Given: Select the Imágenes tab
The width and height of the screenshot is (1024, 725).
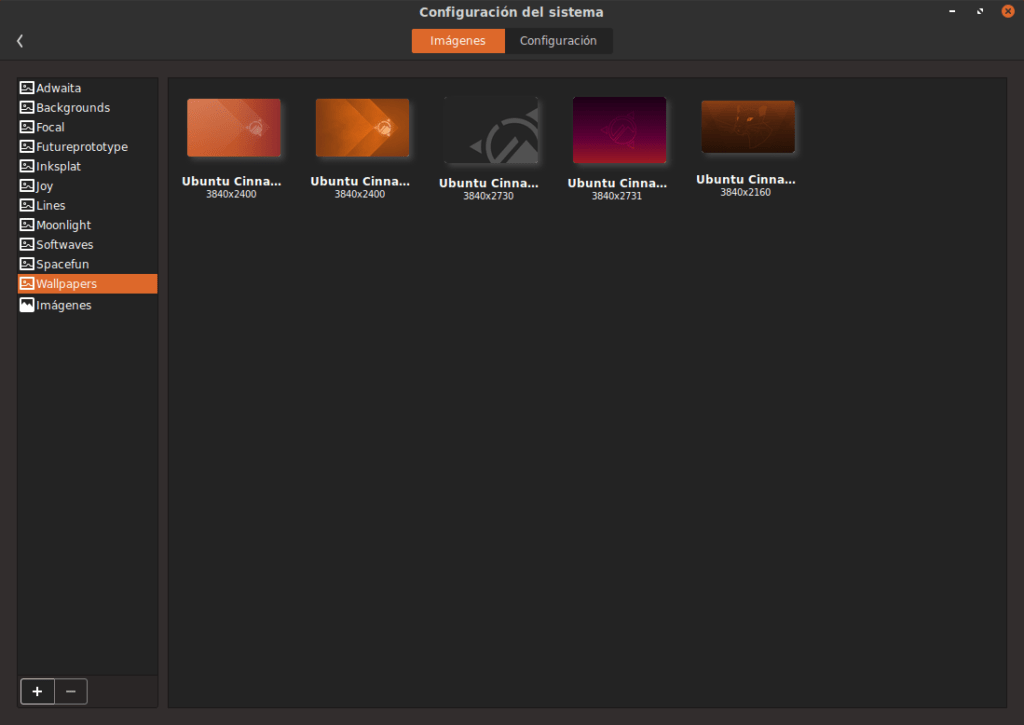Looking at the screenshot, I should (x=458, y=41).
